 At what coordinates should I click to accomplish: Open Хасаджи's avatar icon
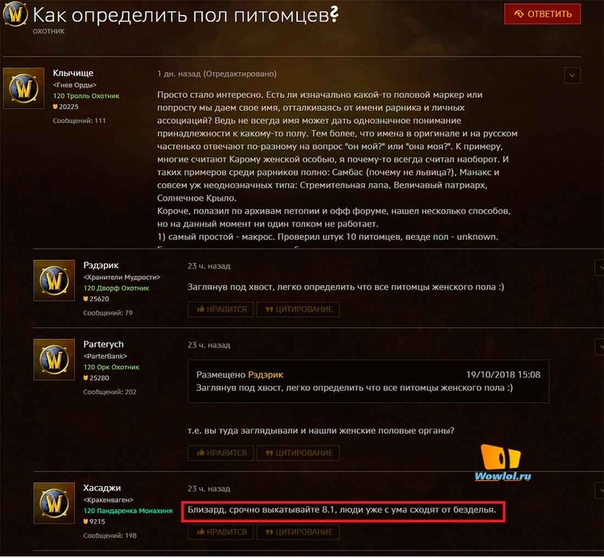click(x=54, y=503)
